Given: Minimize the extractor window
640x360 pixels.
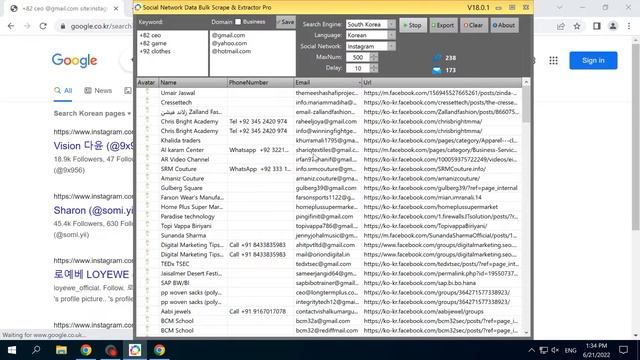Looking at the screenshot, I should [x=498, y=7].
